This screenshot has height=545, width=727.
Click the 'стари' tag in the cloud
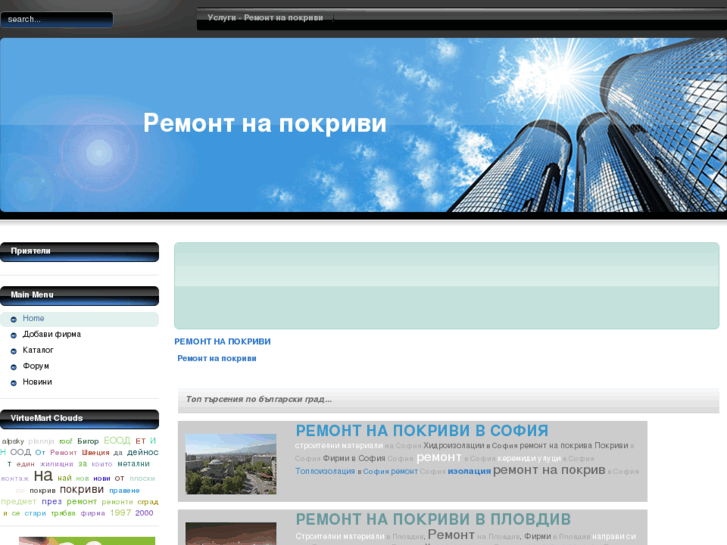point(35,513)
